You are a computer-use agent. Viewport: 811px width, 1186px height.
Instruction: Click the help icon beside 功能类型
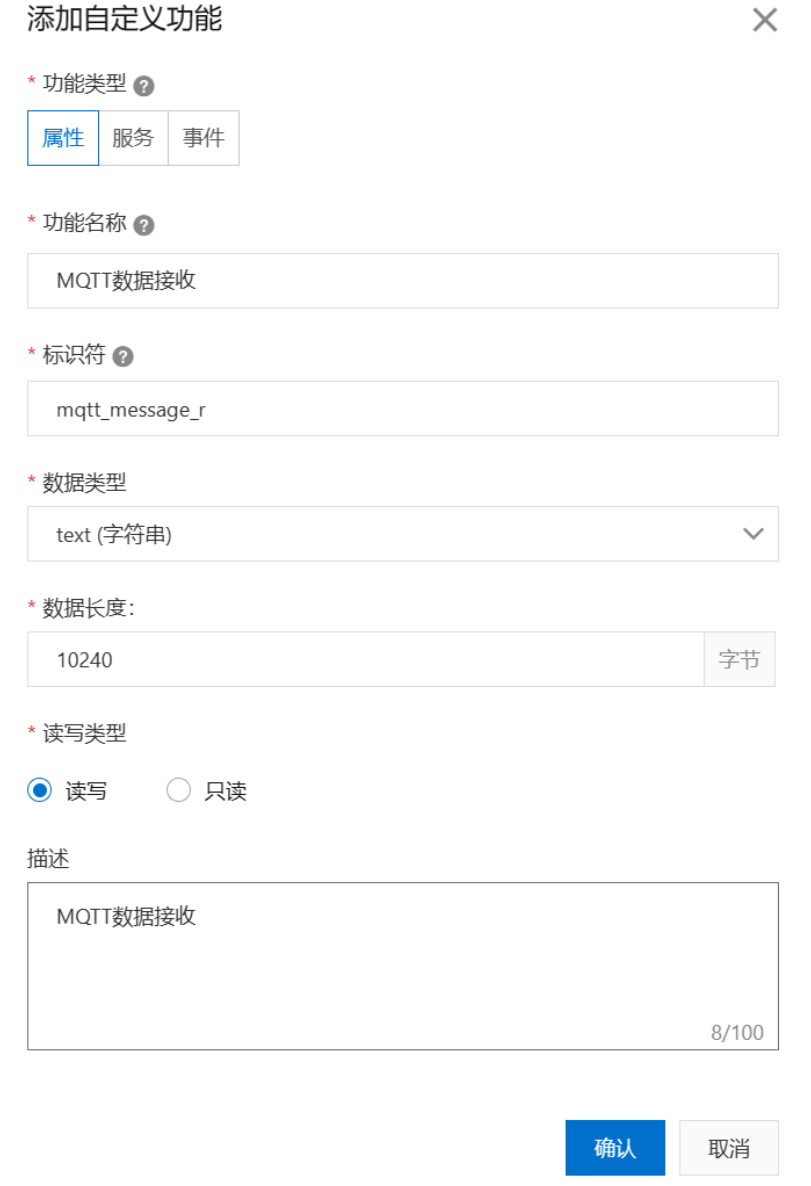pos(144,85)
